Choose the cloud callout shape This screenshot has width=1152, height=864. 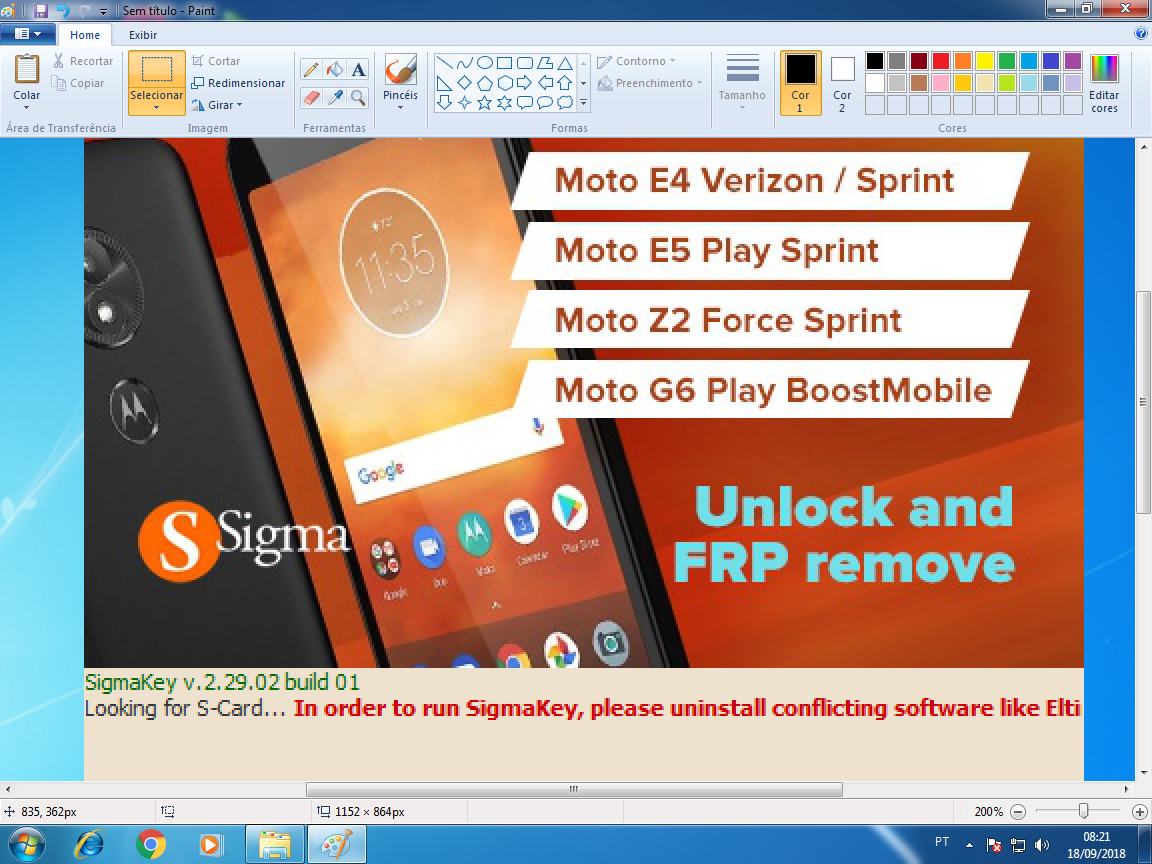click(x=564, y=103)
